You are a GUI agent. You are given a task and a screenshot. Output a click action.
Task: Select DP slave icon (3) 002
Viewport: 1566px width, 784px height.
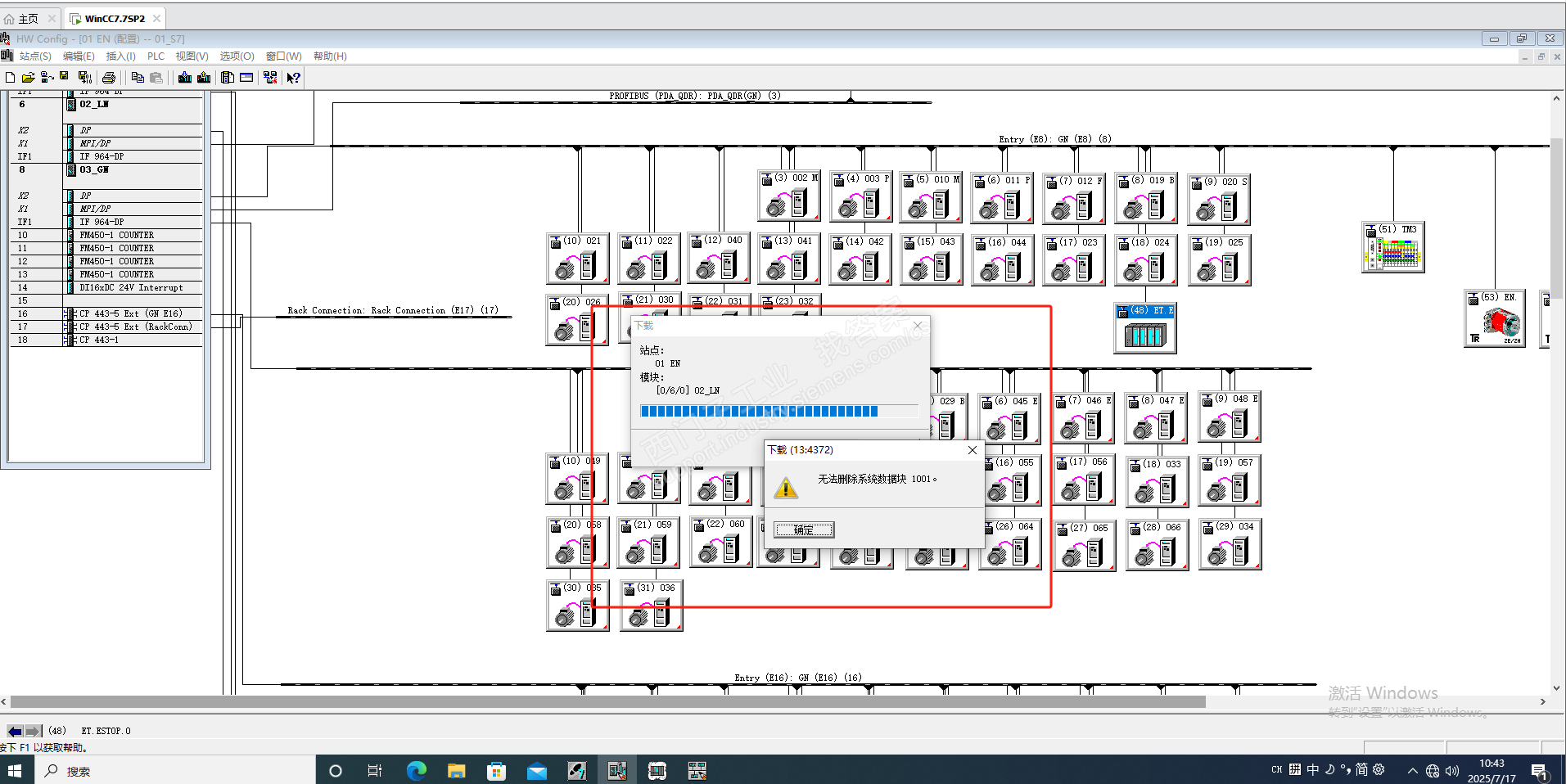789,195
